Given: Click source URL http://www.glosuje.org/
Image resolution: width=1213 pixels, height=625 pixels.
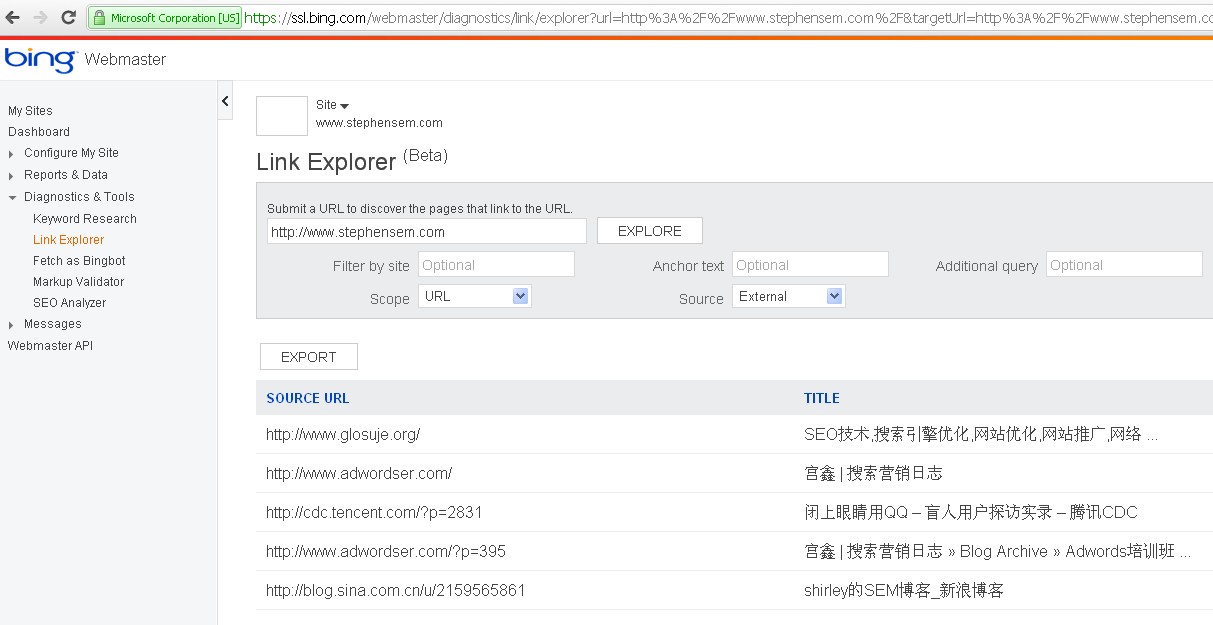Looking at the screenshot, I should (343, 435).
